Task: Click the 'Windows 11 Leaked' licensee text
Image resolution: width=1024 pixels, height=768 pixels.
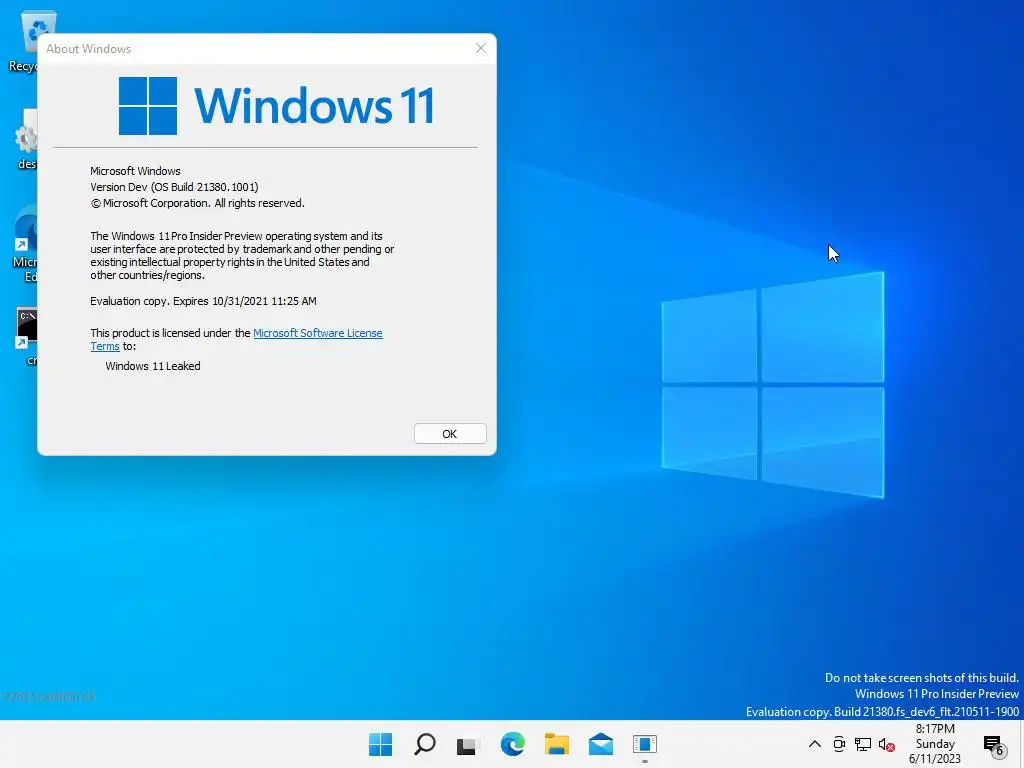Action: pyautogui.click(x=153, y=366)
